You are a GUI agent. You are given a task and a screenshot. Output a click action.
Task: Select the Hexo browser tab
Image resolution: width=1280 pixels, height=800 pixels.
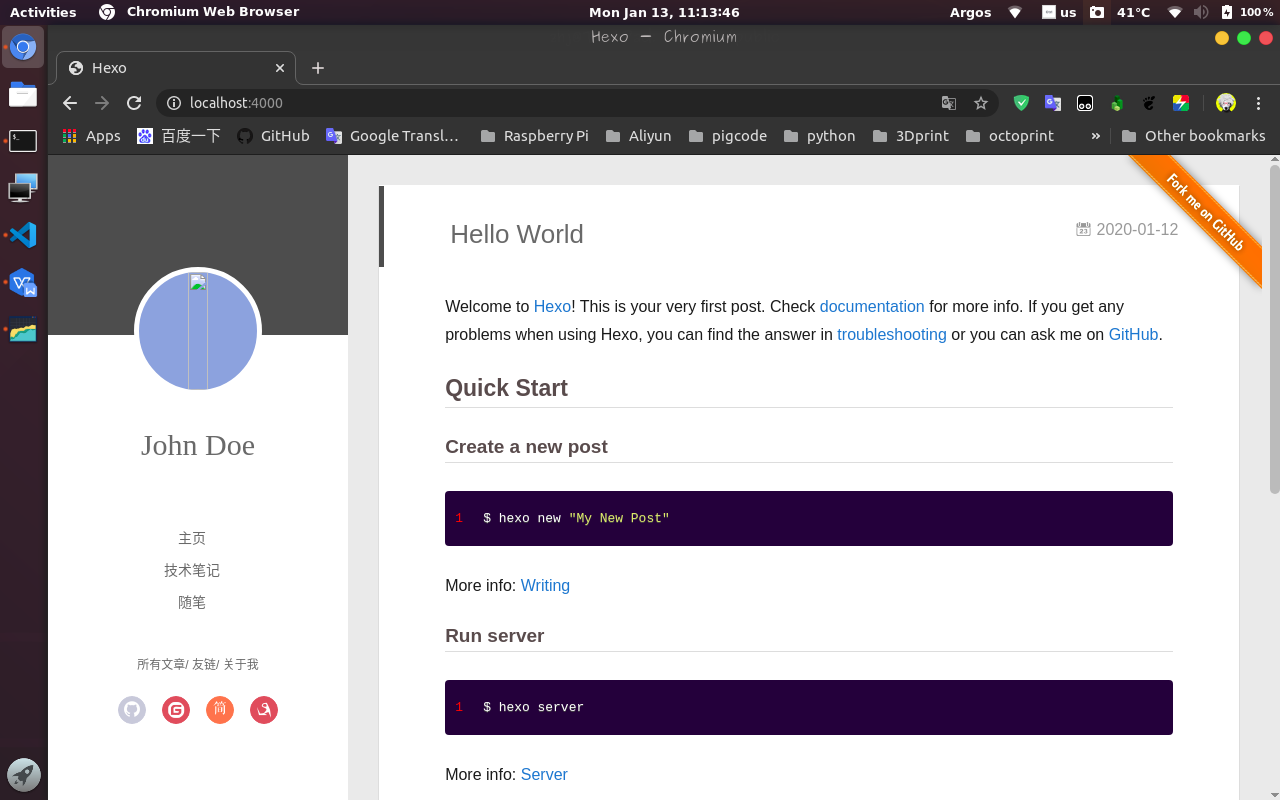coord(176,68)
